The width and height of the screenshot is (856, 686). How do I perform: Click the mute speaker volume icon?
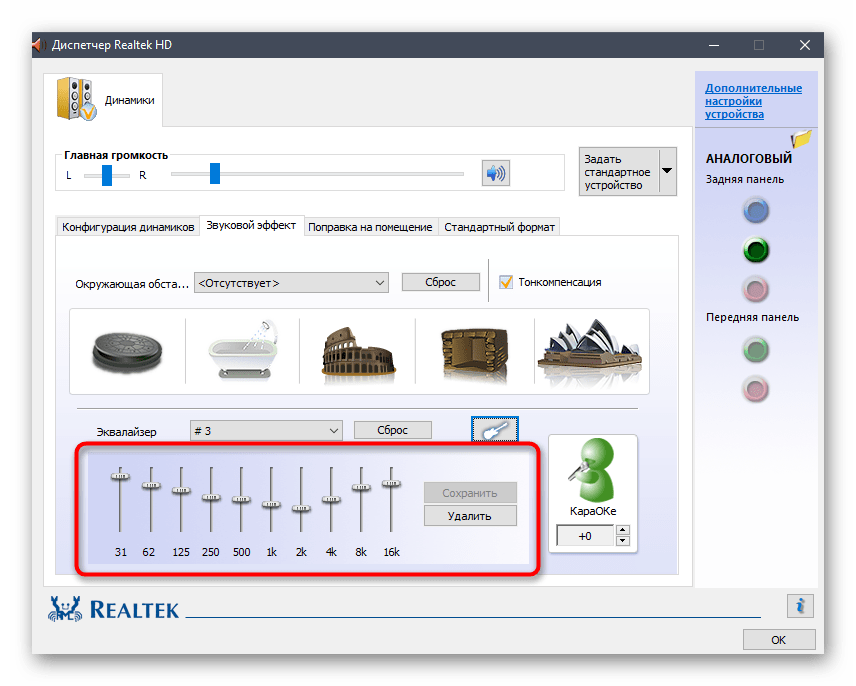click(495, 174)
